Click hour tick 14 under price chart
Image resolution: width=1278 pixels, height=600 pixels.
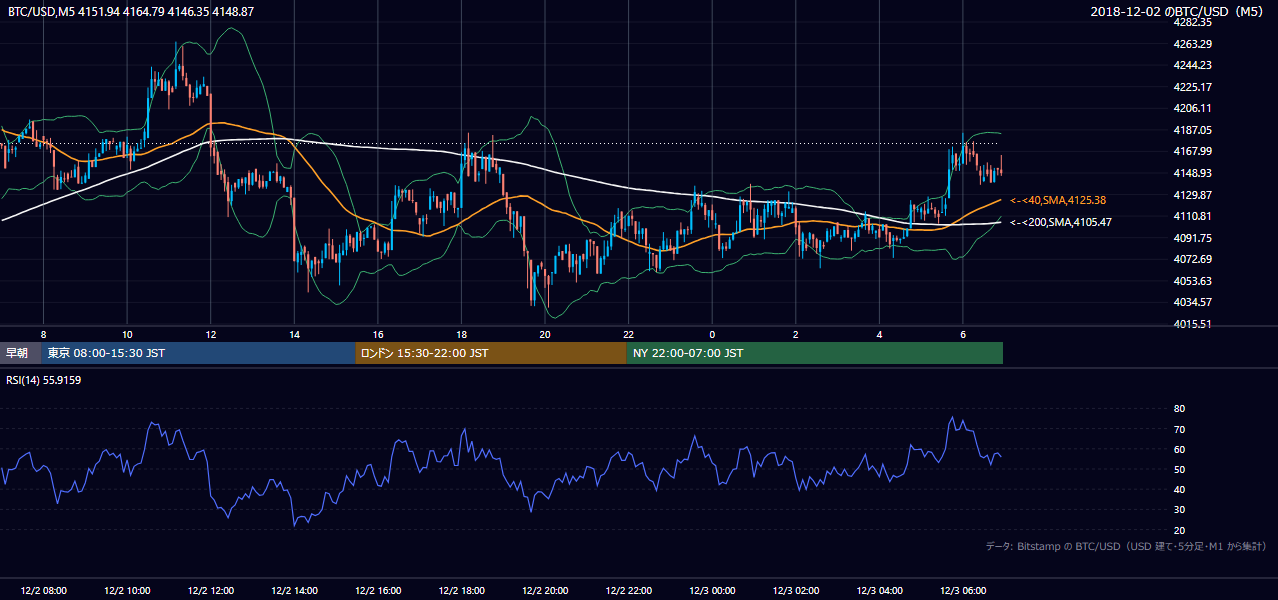[x=294, y=334]
